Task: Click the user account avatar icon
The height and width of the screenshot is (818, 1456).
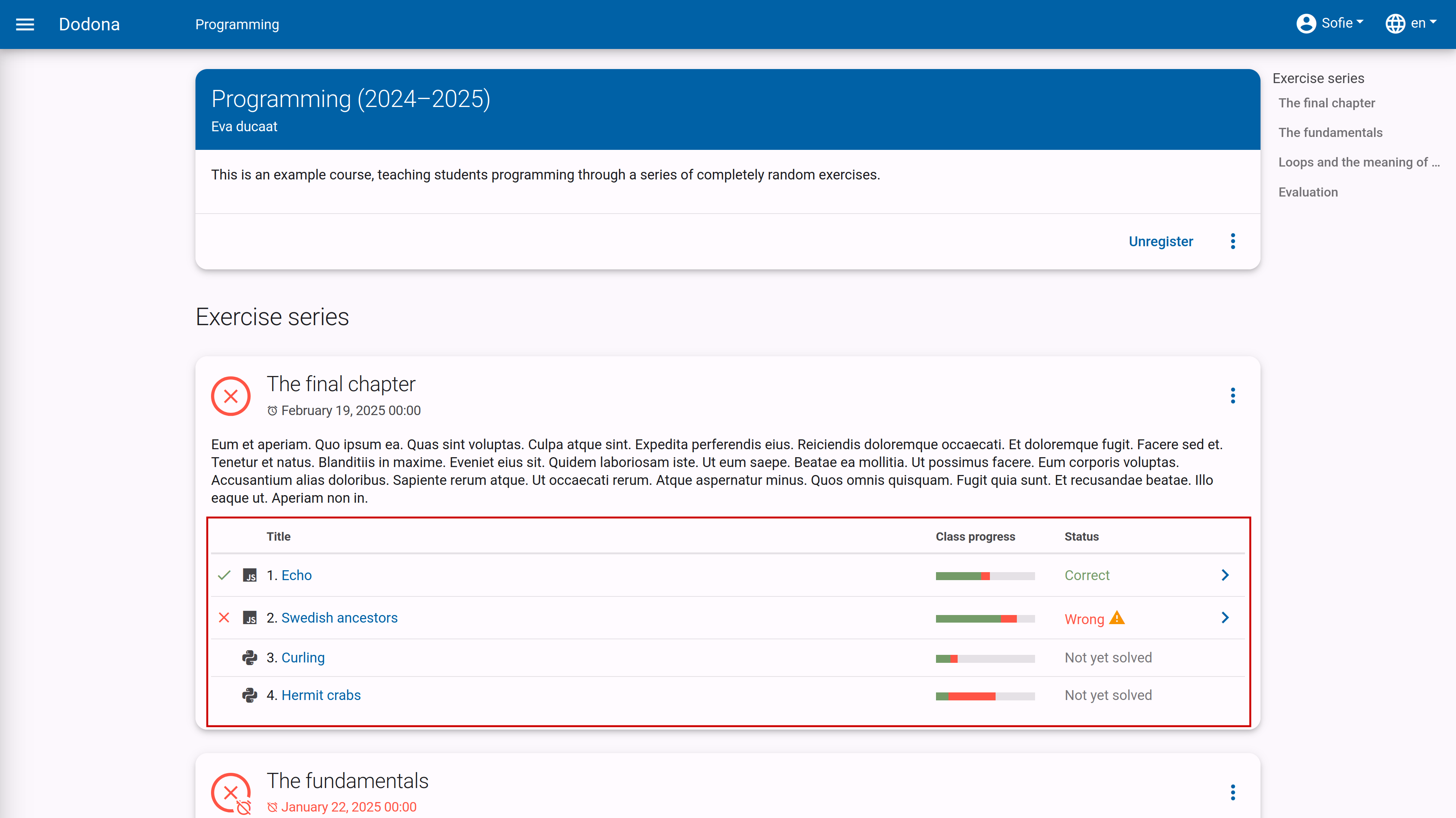Action: coord(1306,24)
